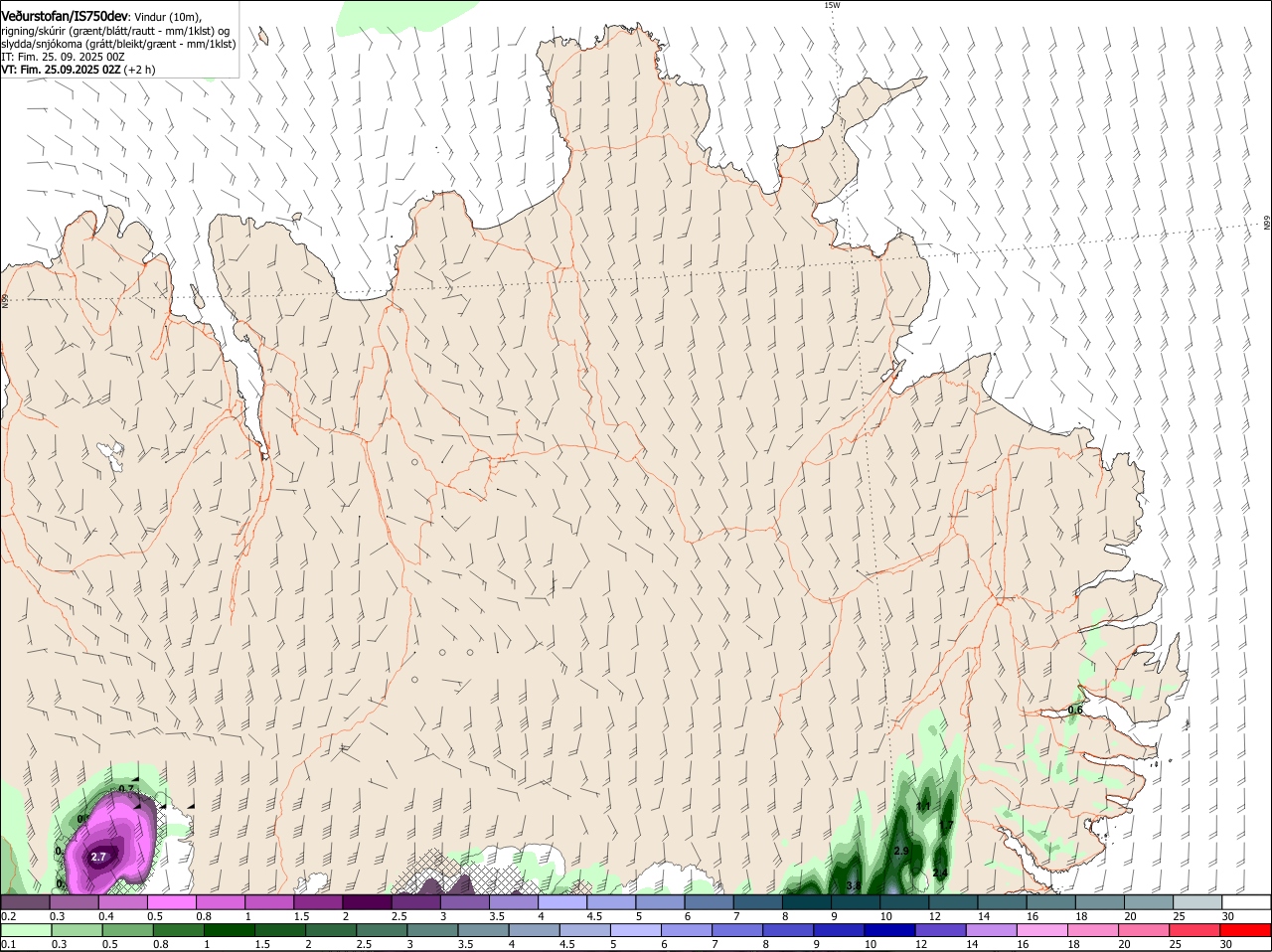Select the pale green rain swatch between 0.1 and 0.3
This screenshot has height=952, width=1272.
25,931
